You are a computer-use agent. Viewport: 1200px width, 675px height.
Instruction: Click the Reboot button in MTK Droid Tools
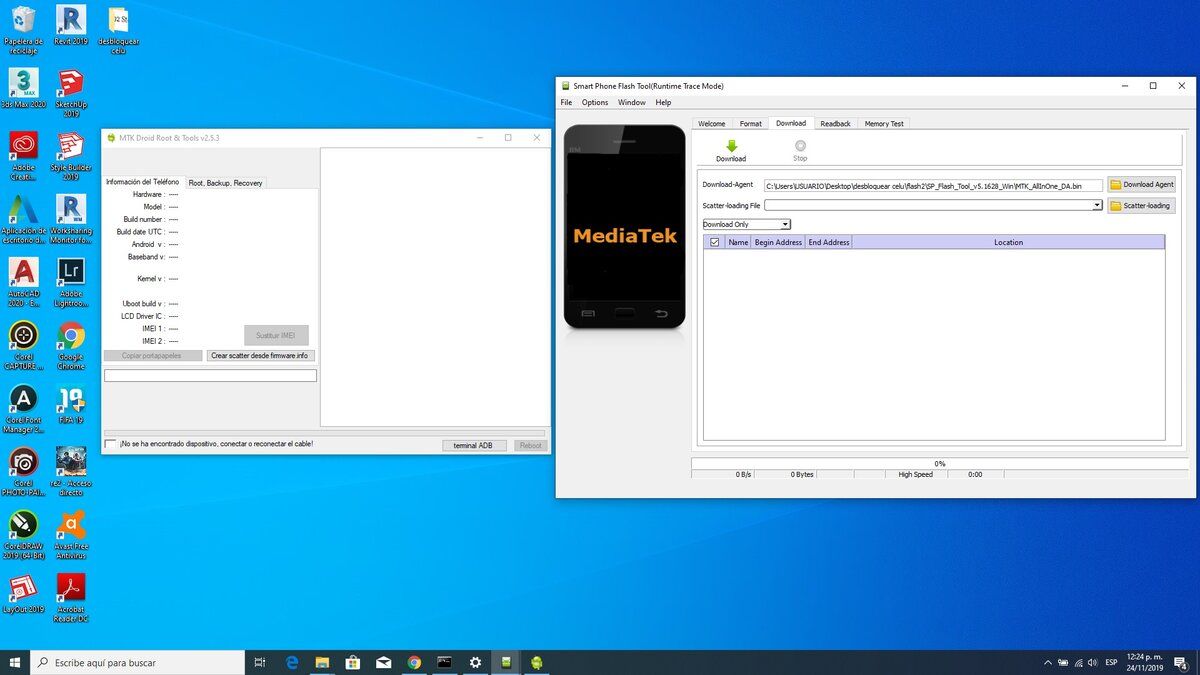coord(531,445)
